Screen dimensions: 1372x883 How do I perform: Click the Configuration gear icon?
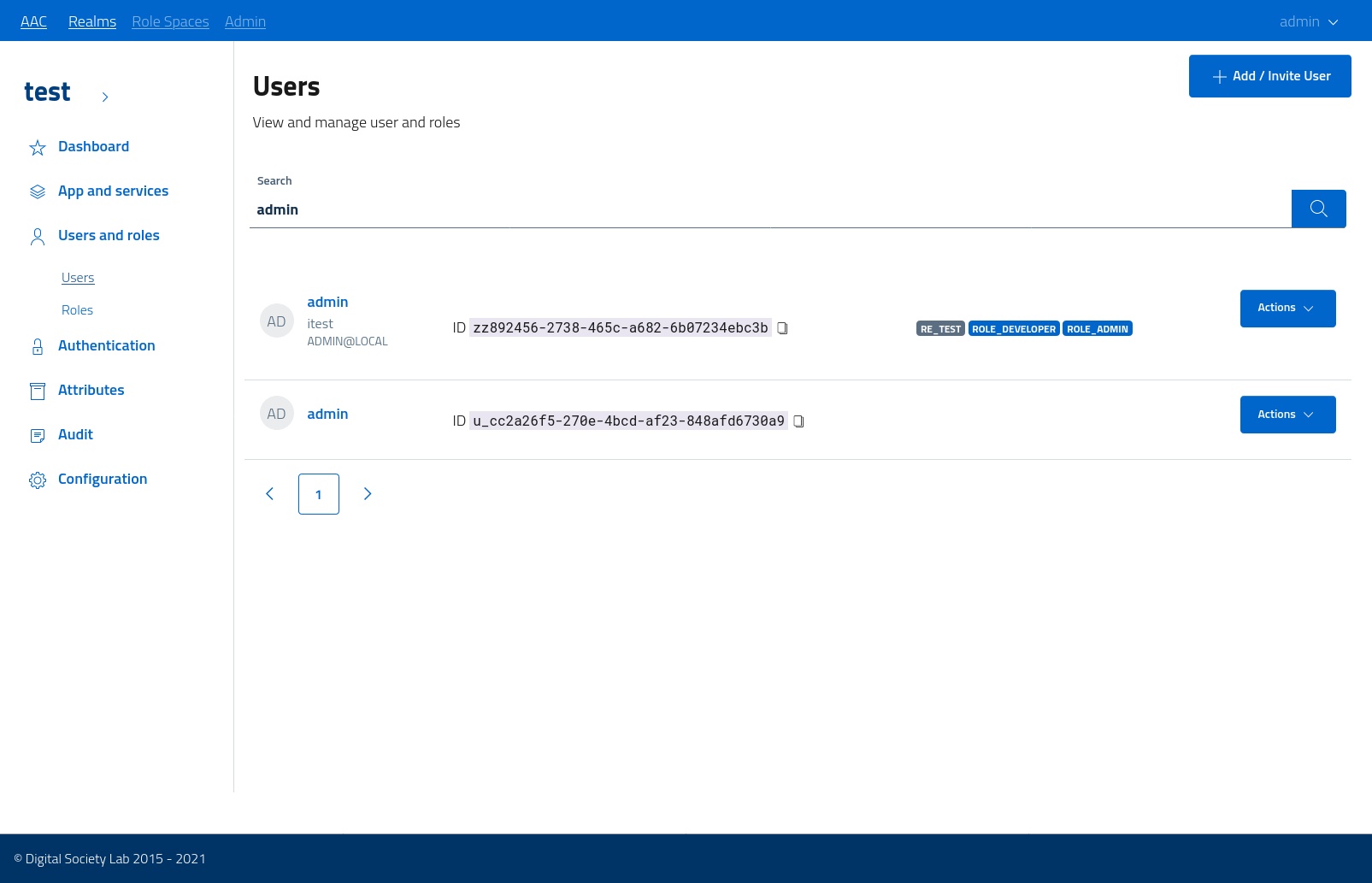coord(38,480)
